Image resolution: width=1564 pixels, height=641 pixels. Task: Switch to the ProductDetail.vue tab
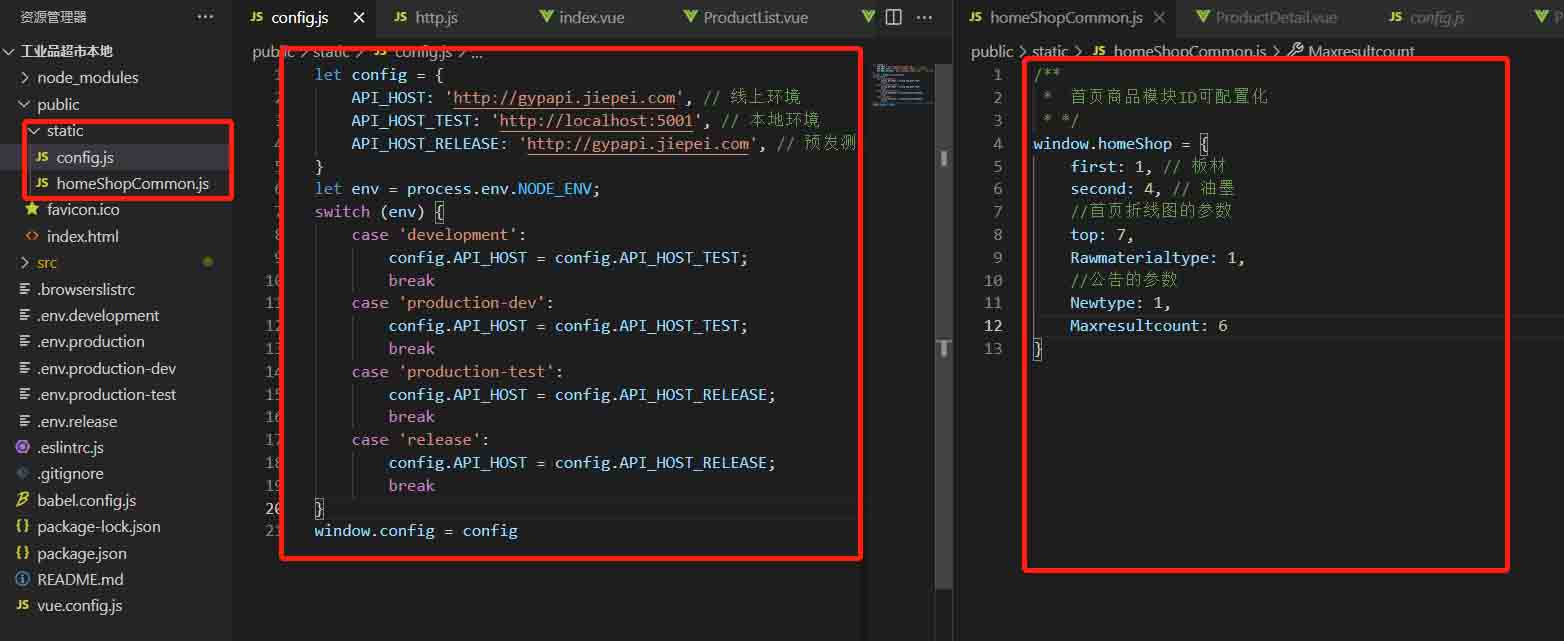pyautogui.click(x=1275, y=18)
